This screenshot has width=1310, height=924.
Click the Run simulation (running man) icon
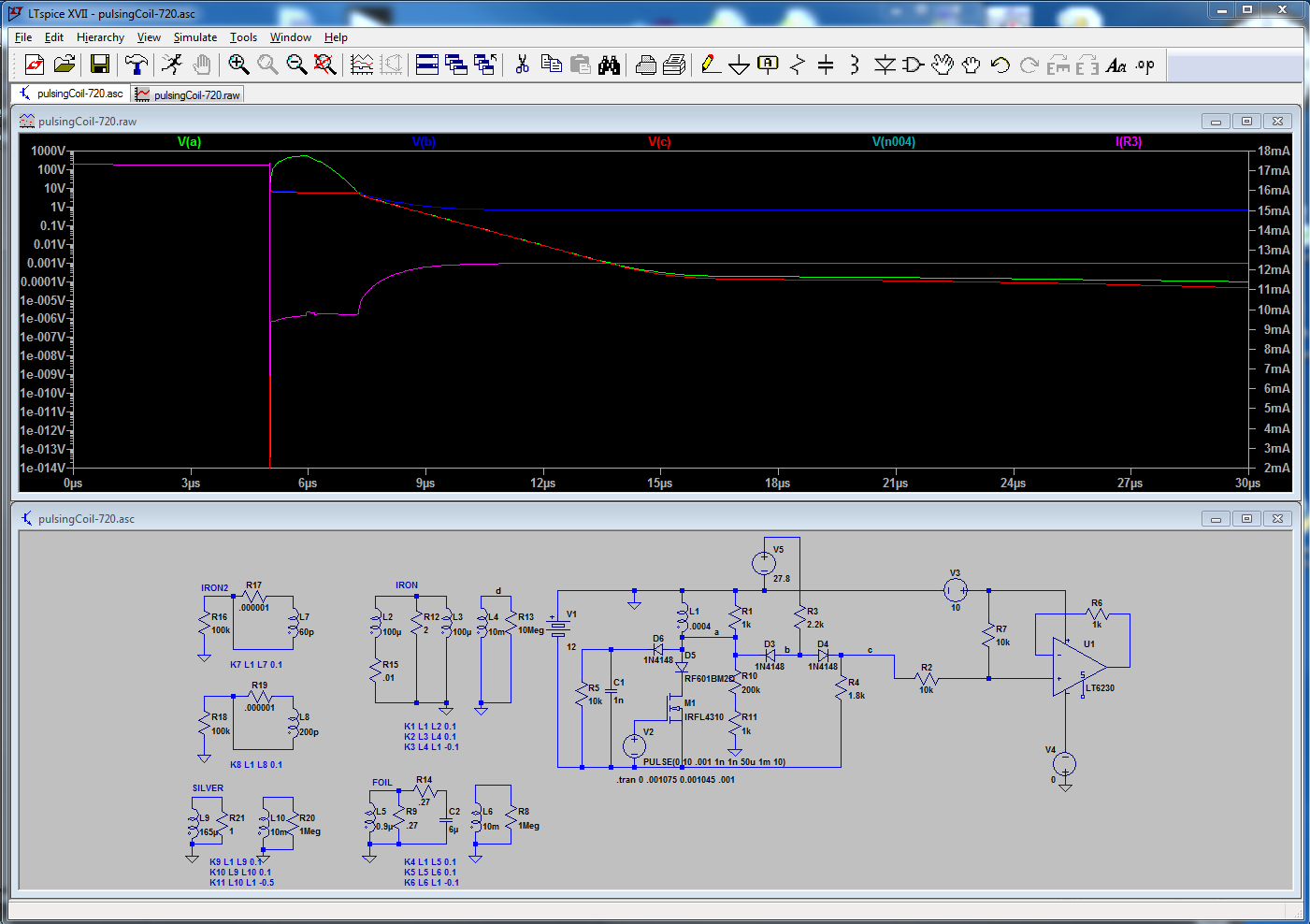click(x=172, y=64)
